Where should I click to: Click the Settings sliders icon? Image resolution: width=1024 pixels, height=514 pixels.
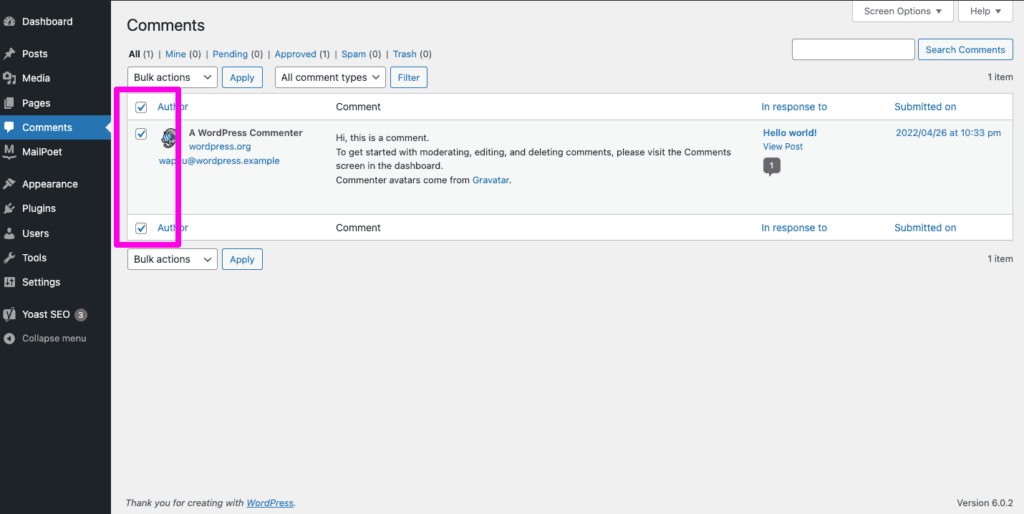[x=9, y=282]
